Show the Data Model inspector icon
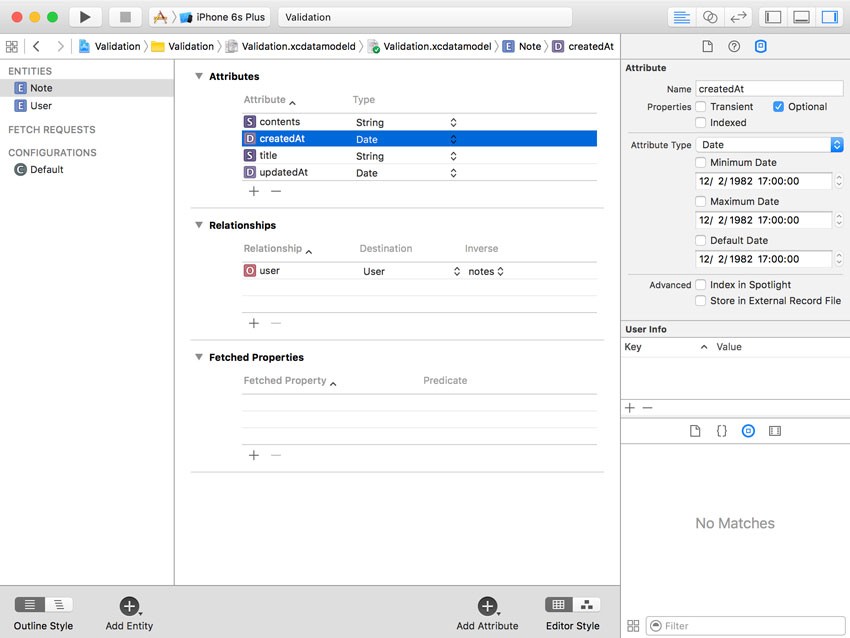This screenshot has width=850, height=638. point(761,47)
